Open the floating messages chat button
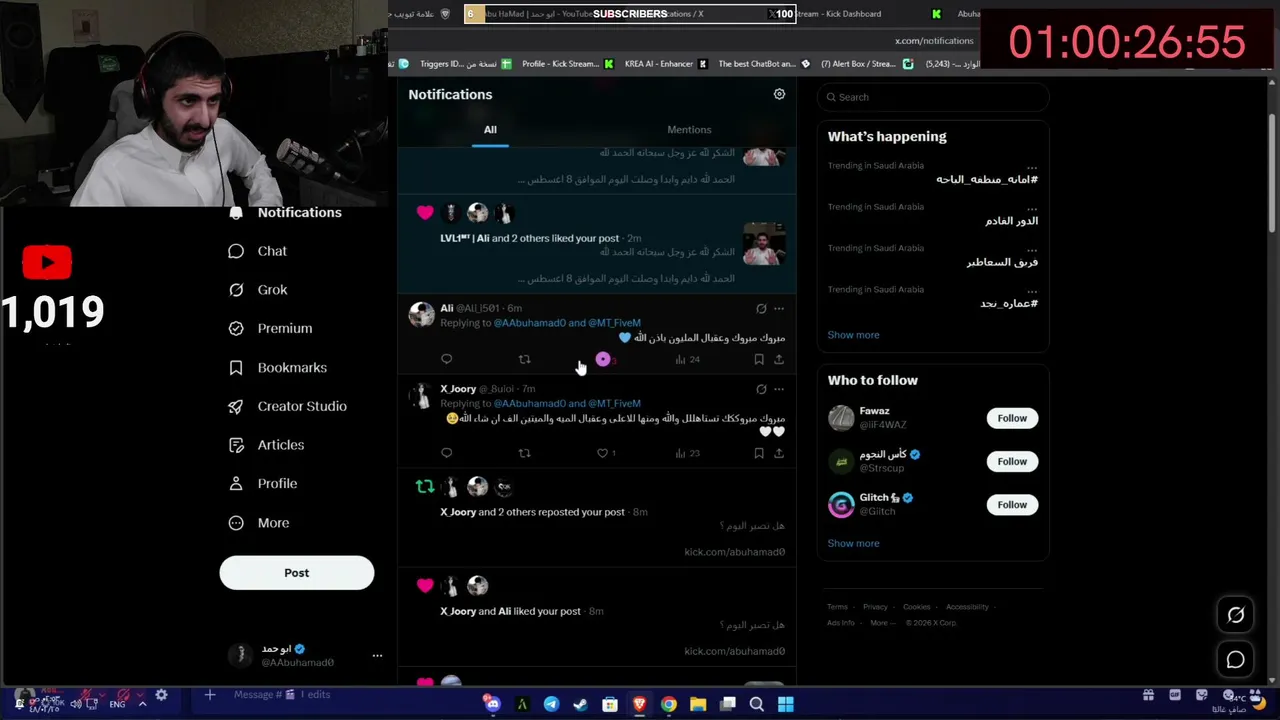 (1236, 660)
